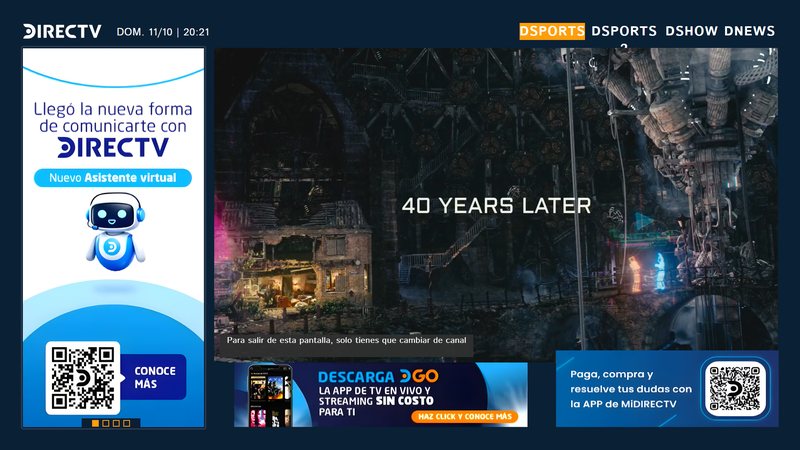Open the DESCARGA DGO banner headline

click(x=378, y=377)
